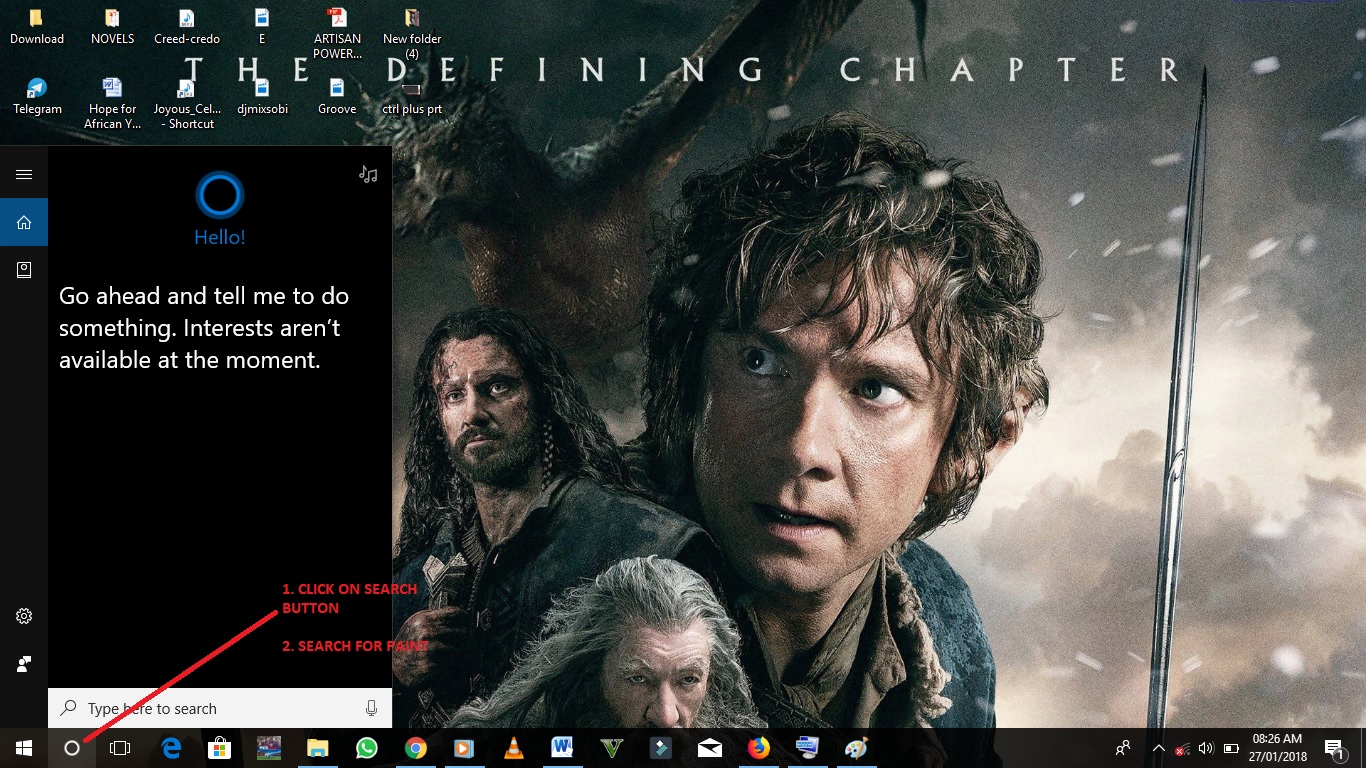
Task: Select the Joyous_Cel Shortcut icon
Action: [x=187, y=103]
